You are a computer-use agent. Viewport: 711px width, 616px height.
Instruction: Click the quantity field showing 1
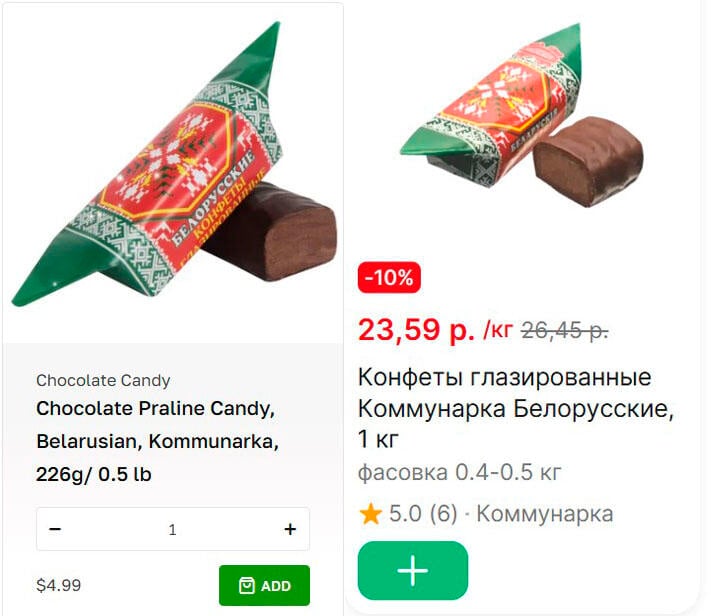pos(173,529)
